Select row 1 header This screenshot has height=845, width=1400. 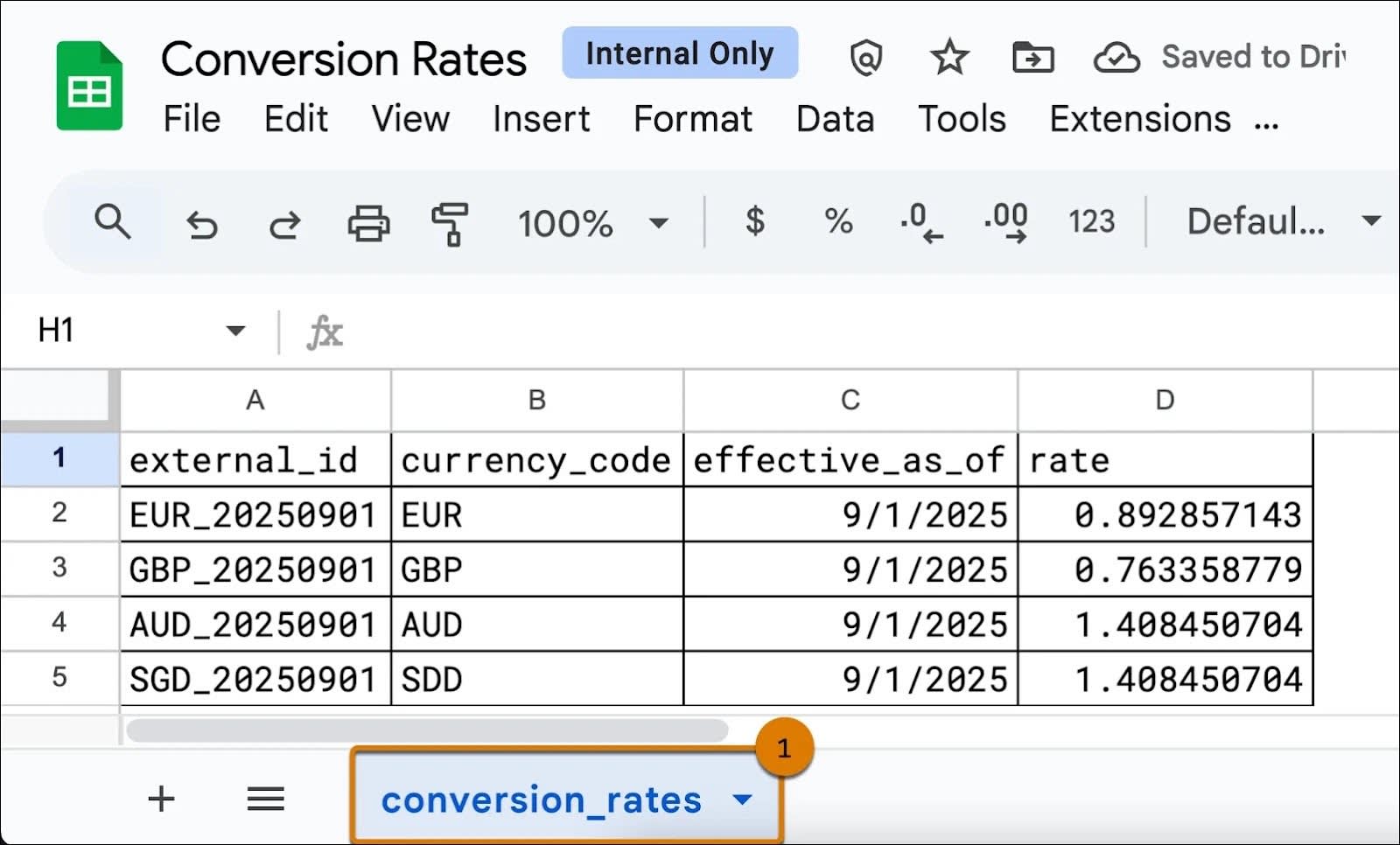point(59,457)
